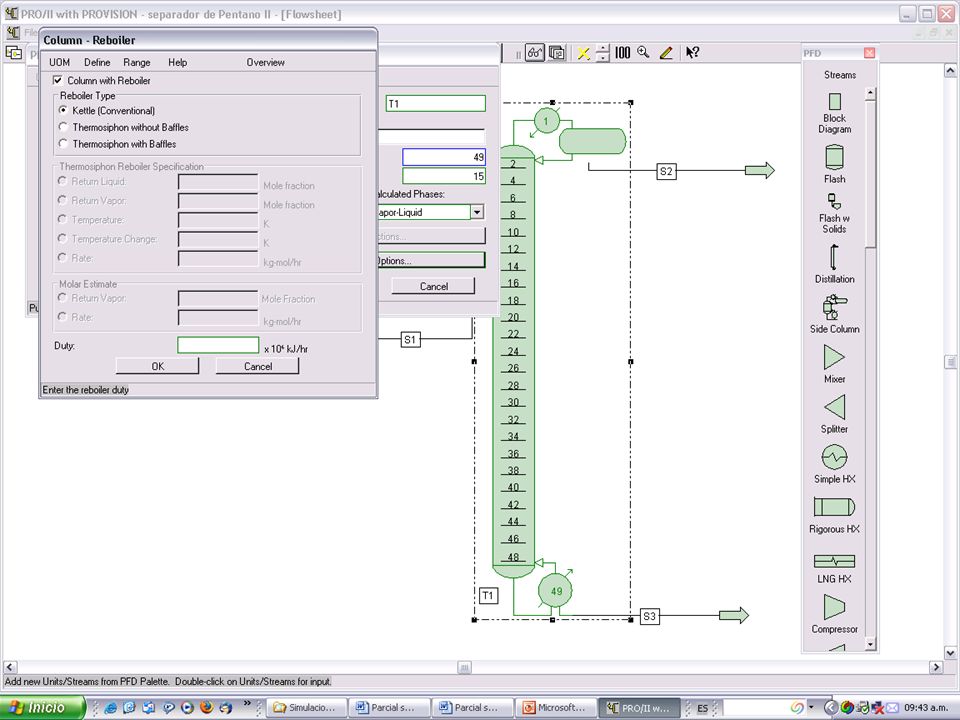960x720 pixels.
Task: Click the S2 stream label
Action: coord(666,171)
